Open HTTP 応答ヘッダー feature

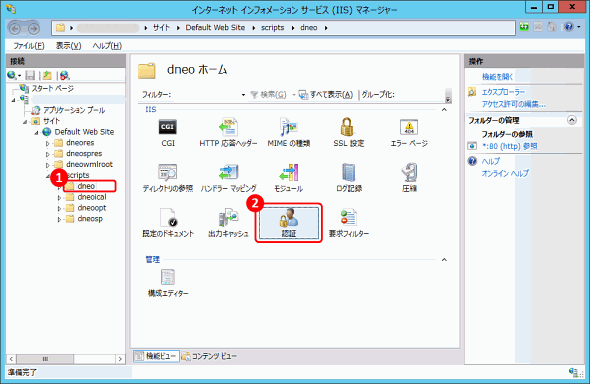[228, 132]
